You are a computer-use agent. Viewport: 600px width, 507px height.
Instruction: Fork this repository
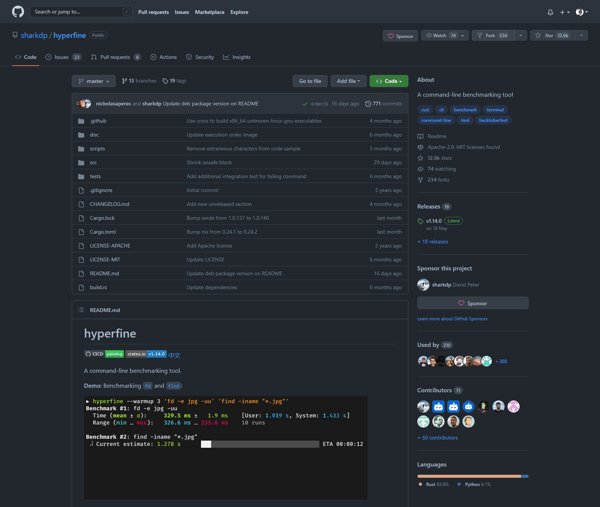493,36
